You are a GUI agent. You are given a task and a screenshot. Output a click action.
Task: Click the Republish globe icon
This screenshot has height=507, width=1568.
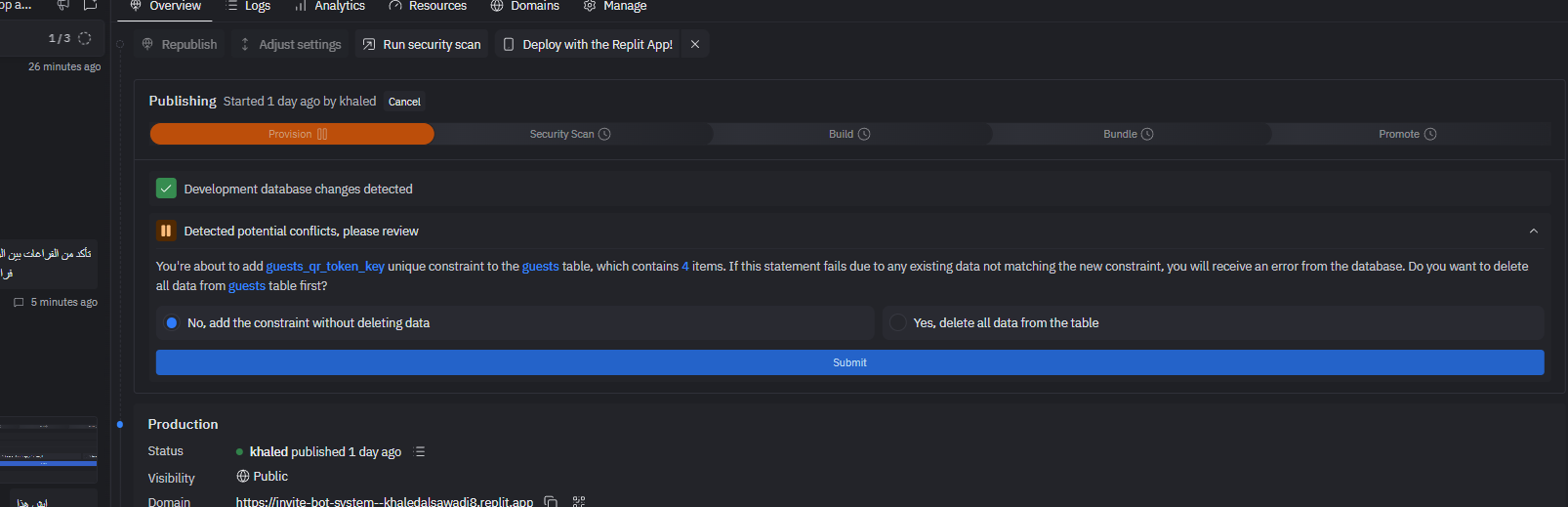[148, 45]
